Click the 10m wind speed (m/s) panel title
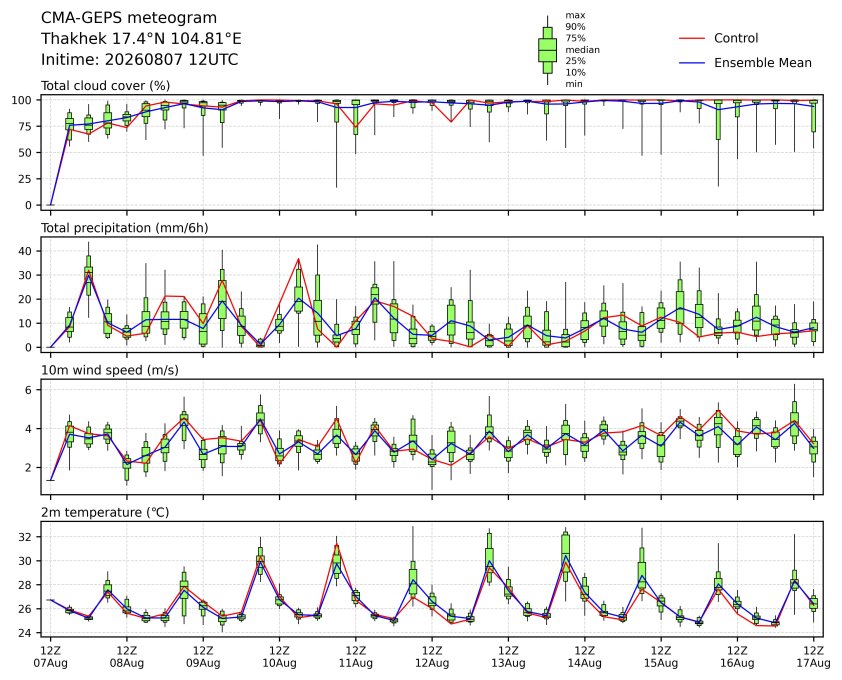 (x=110, y=370)
